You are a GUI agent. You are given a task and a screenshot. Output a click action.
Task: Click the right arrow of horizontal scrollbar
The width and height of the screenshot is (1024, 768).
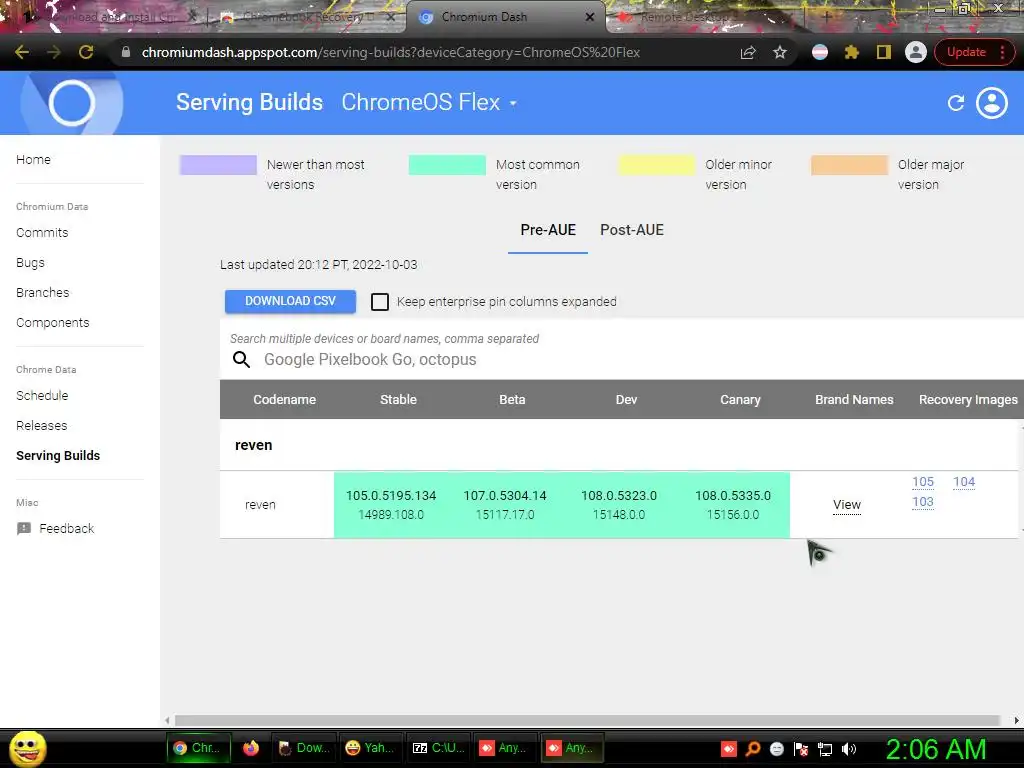[x=1016, y=720]
